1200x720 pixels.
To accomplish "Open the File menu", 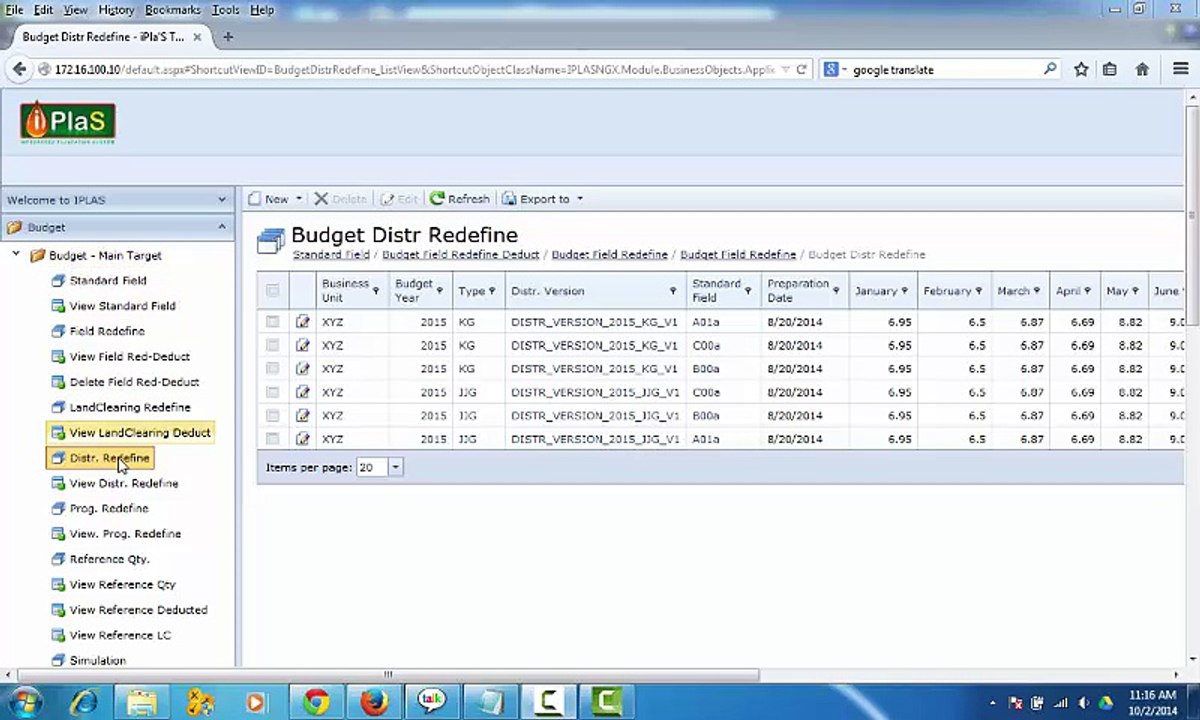I will 14,9.
